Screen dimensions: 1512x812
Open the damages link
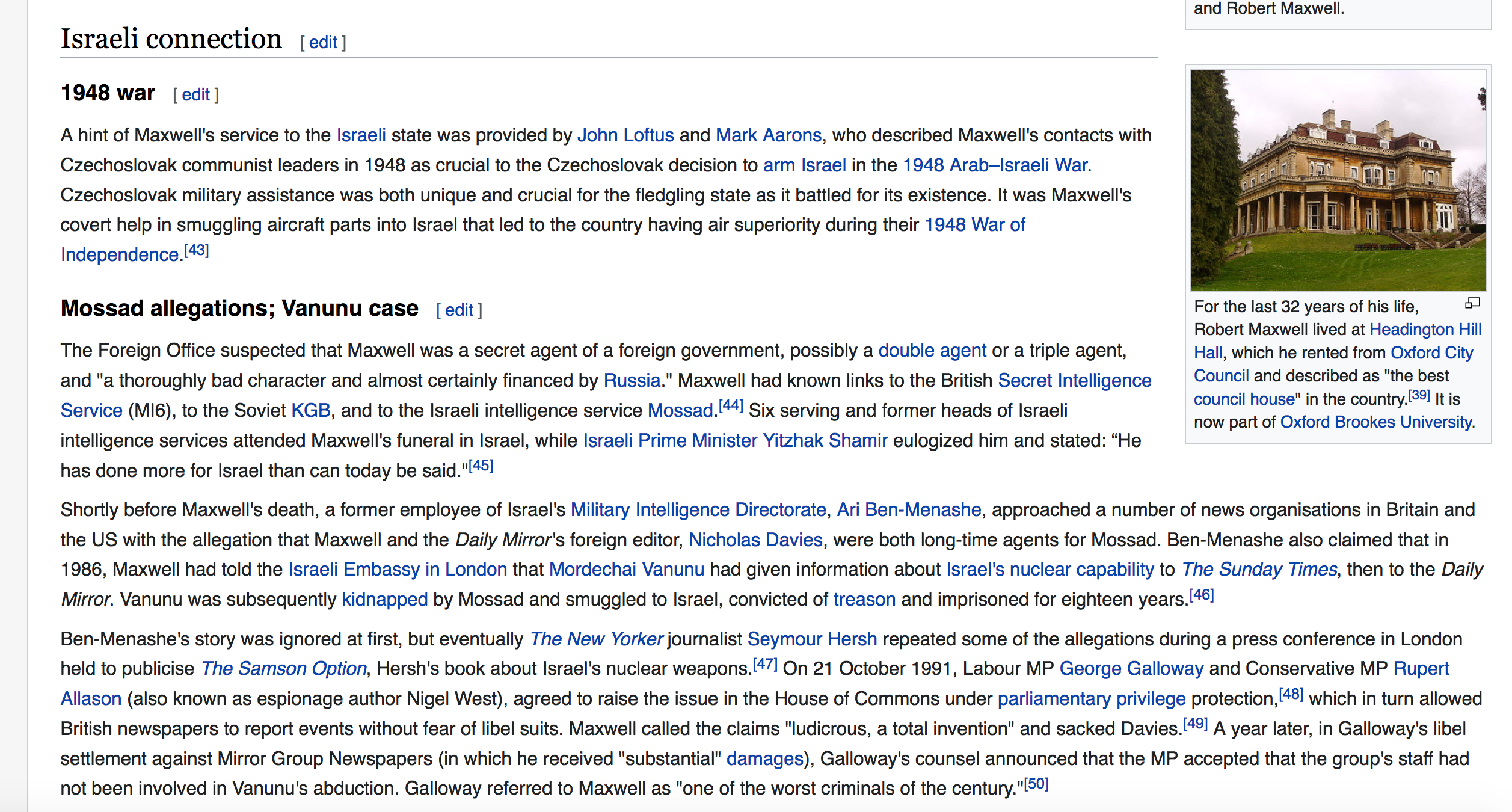(764, 759)
